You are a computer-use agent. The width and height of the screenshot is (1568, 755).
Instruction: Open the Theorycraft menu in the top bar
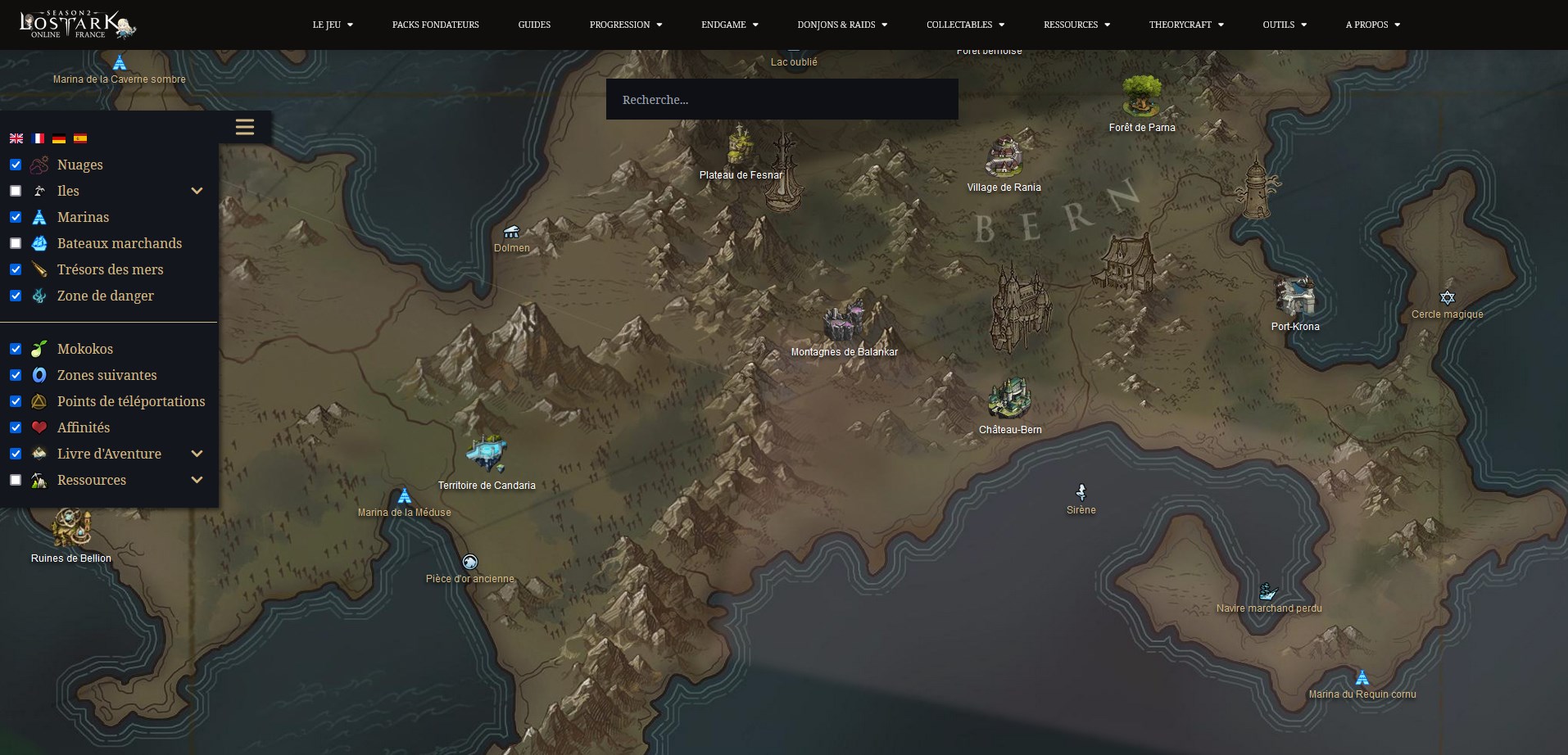pos(1185,25)
